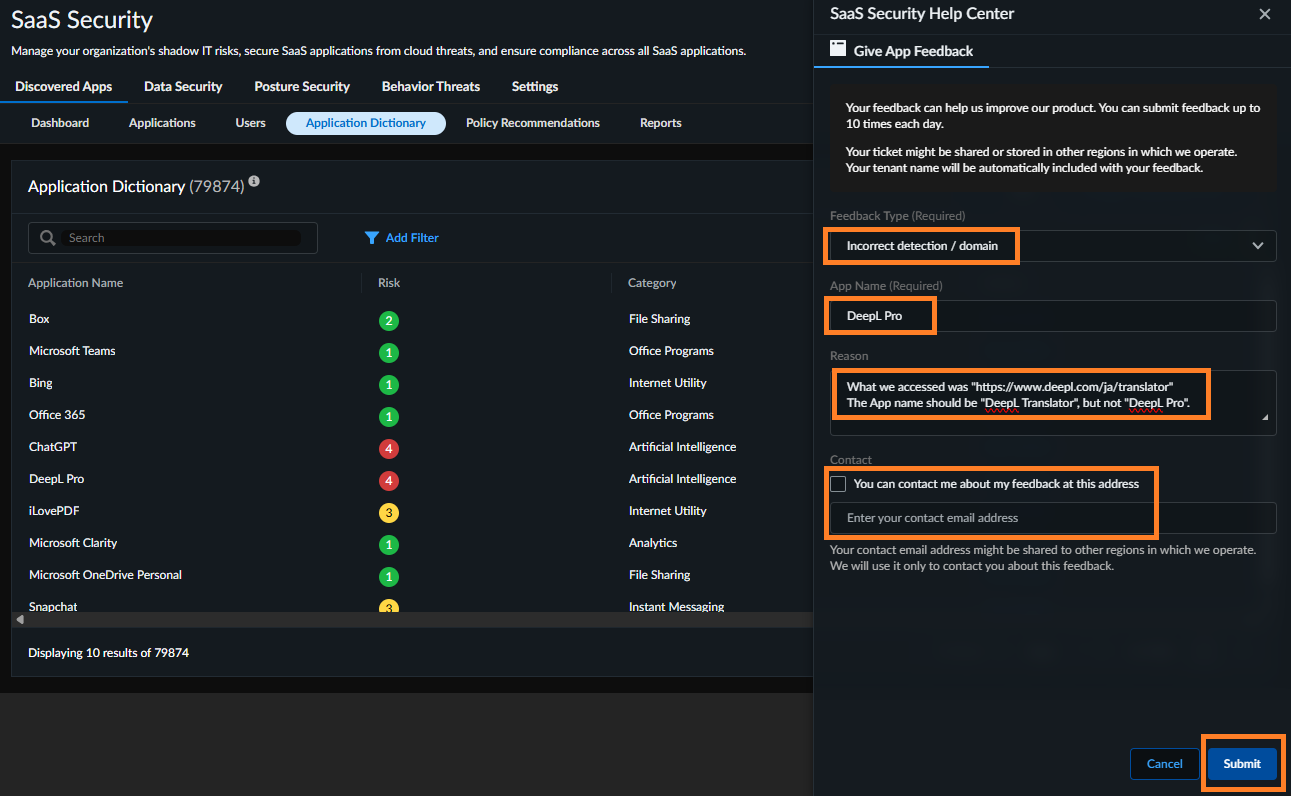This screenshot has width=1291, height=796.
Task: Click the Artificial Intelligence category for ChatGPT
Action: pyautogui.click(x=682, y=447)
